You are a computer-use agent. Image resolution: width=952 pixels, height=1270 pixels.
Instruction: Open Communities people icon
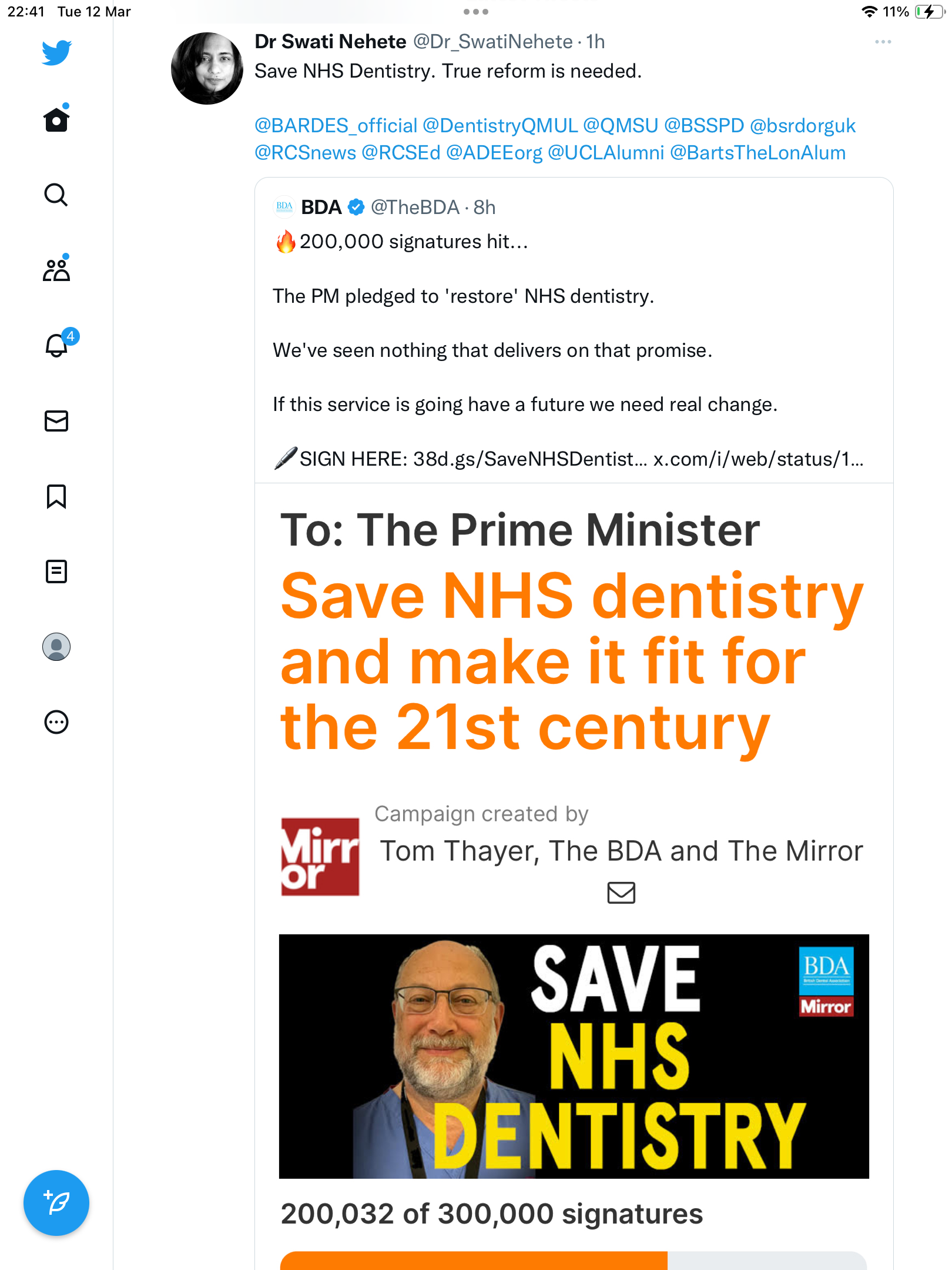tap(56, 269)
